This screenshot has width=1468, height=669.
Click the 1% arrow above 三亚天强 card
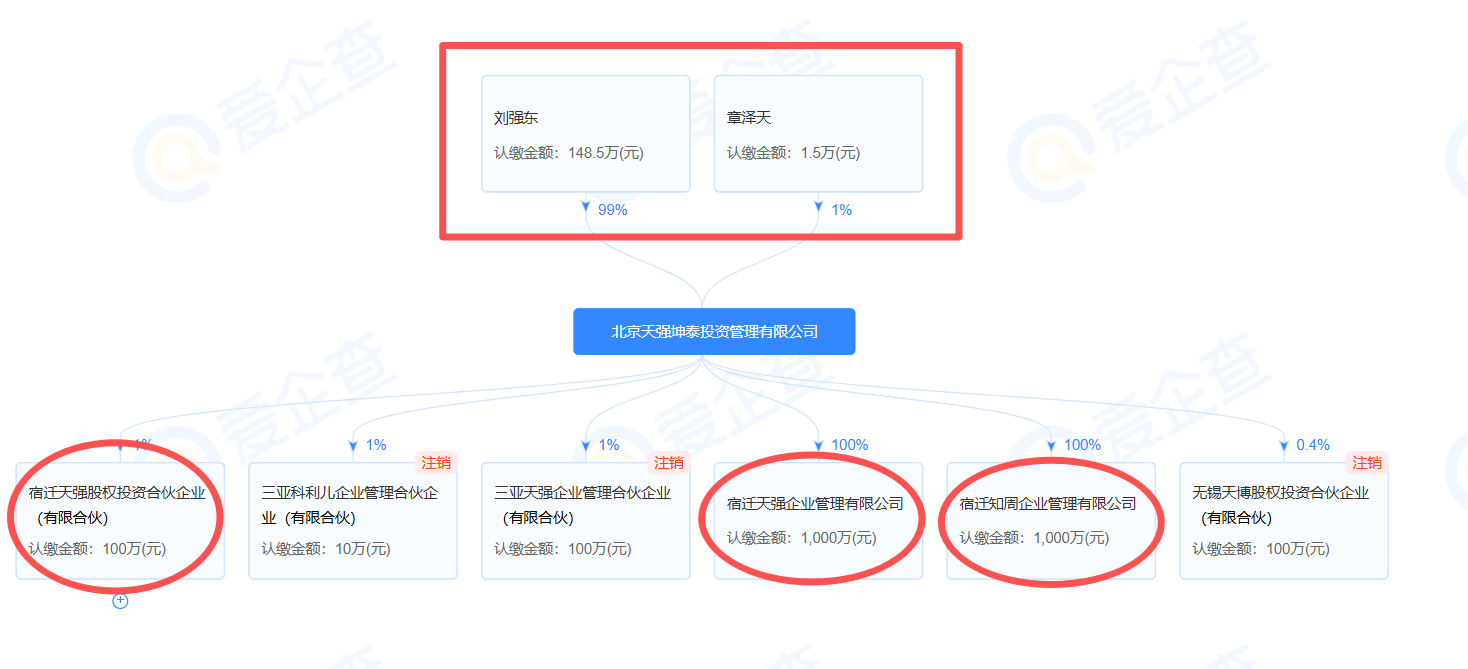586,445
